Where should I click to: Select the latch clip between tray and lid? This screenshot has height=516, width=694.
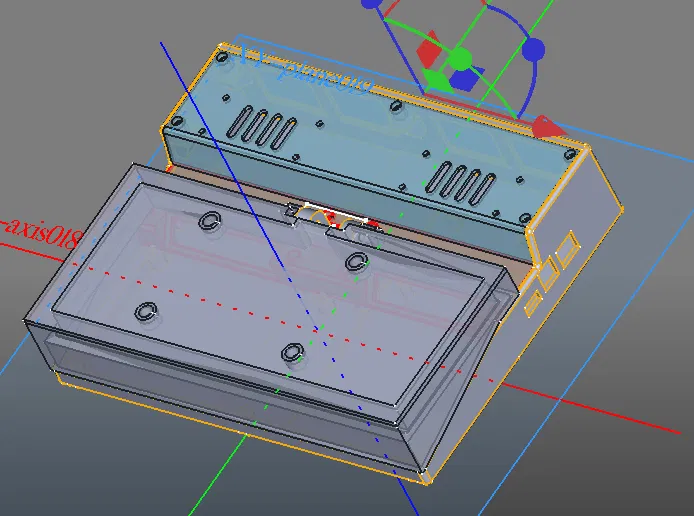[333, 220]
